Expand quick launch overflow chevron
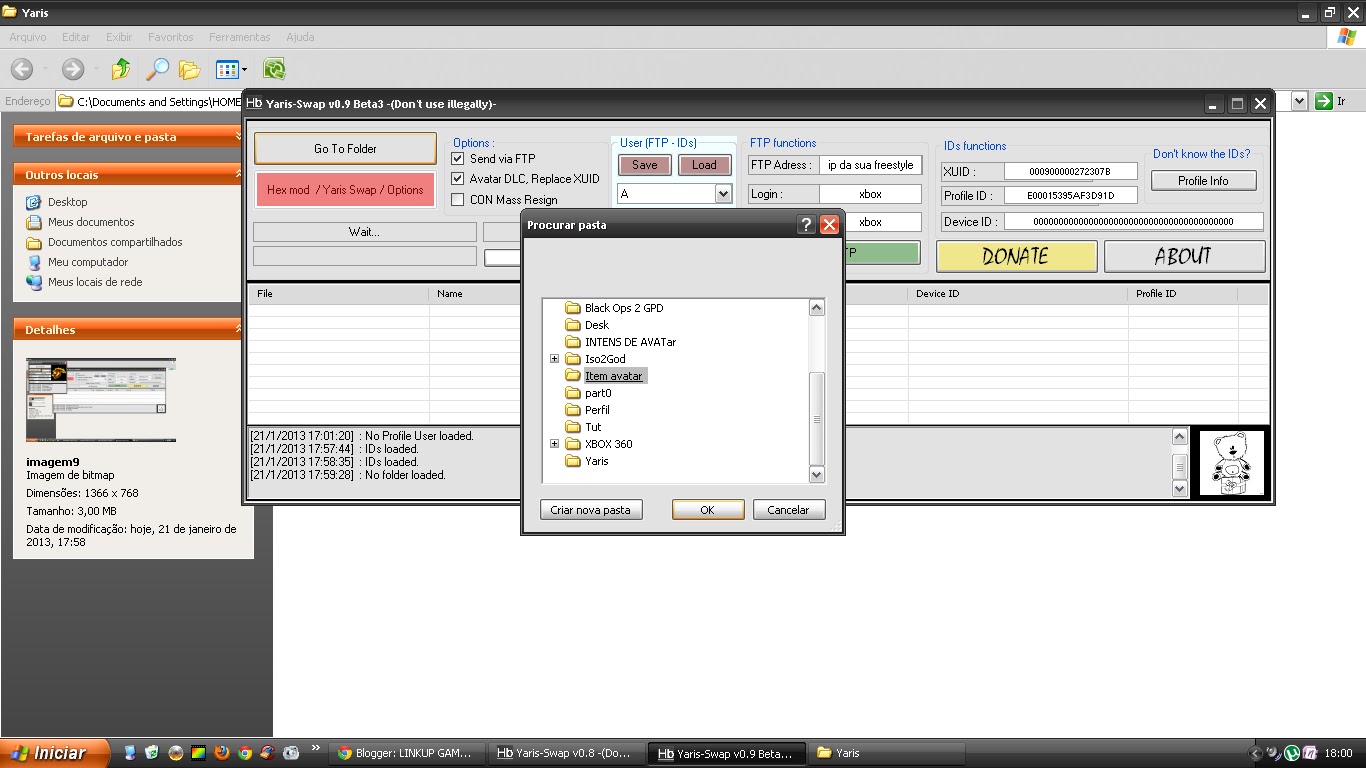The image size is (1366, 768). point(316,748)
